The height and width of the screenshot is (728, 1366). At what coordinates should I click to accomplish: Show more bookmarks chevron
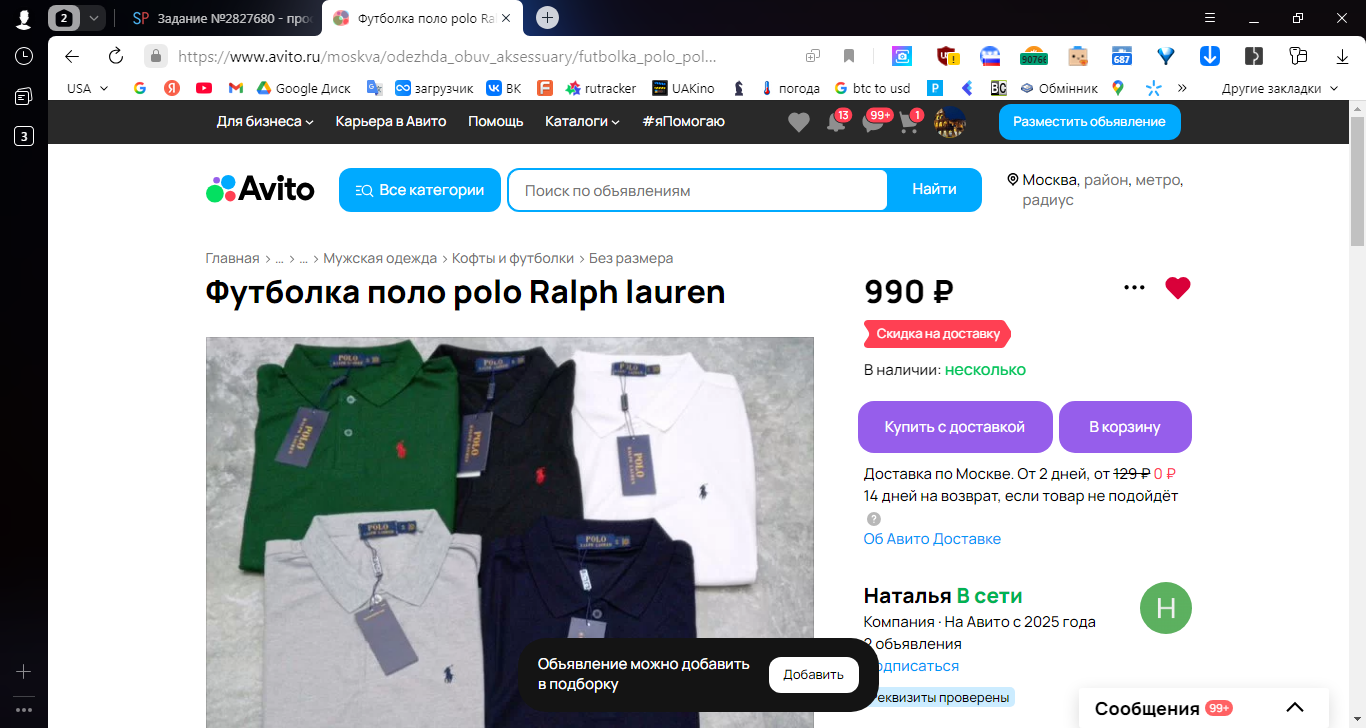[1182, 88]
